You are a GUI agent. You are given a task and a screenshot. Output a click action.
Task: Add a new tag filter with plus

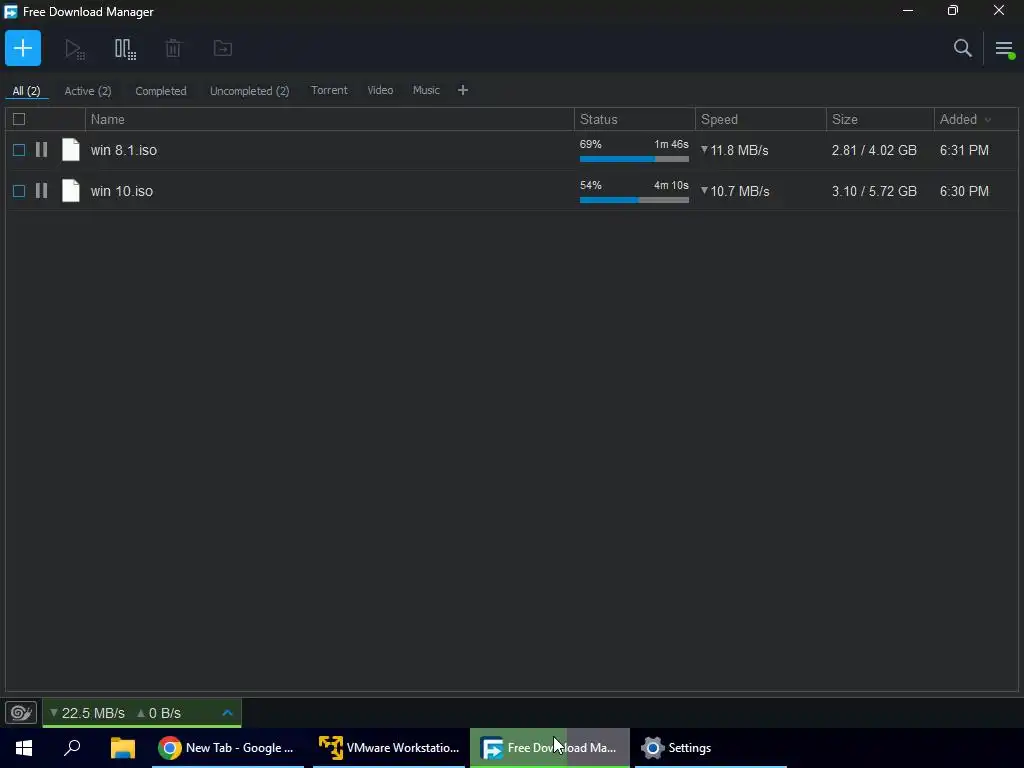click(x=462, y=90)
